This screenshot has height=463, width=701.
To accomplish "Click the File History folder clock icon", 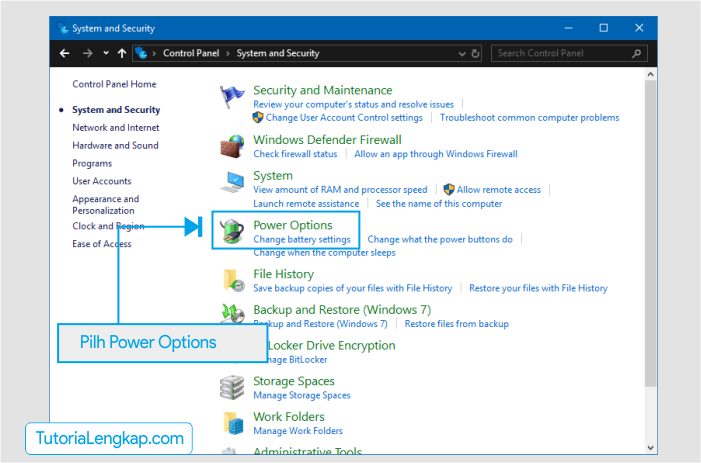I will tap(233, 281).
